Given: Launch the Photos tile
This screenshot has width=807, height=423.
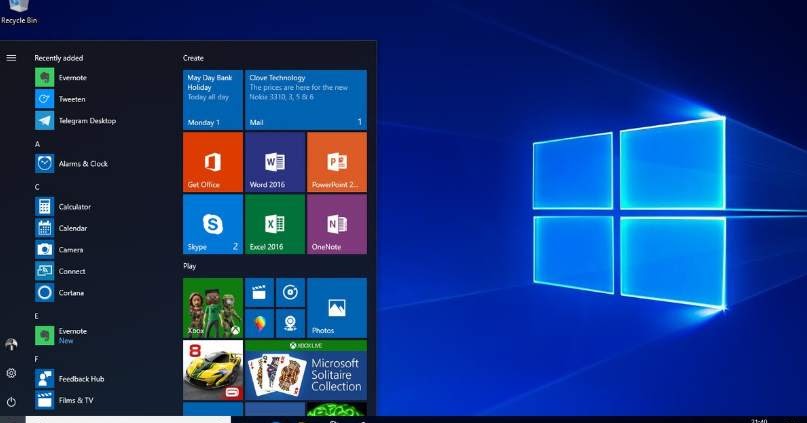Looking at the screenshot, I should tap(337, 308).
